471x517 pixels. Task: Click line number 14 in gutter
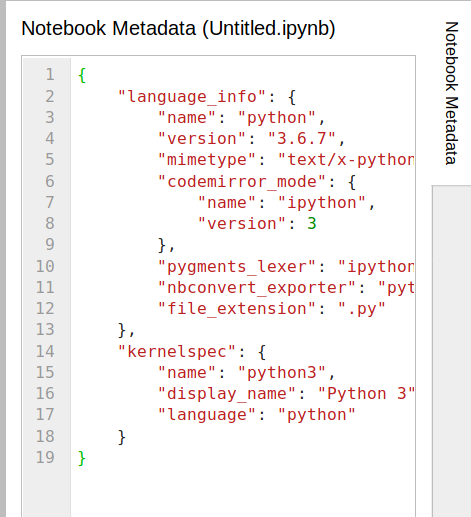(x=45, y=351)
